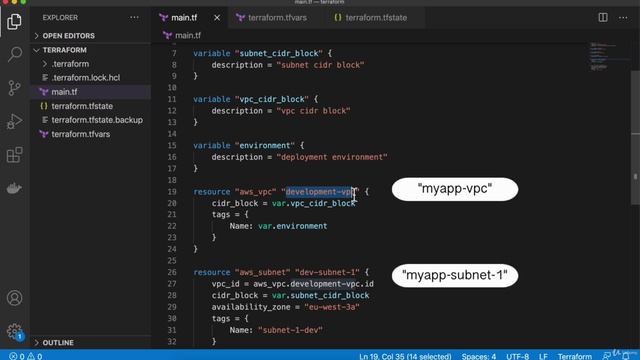
Task: Close the main.tf tab
Action: (217, 18)
